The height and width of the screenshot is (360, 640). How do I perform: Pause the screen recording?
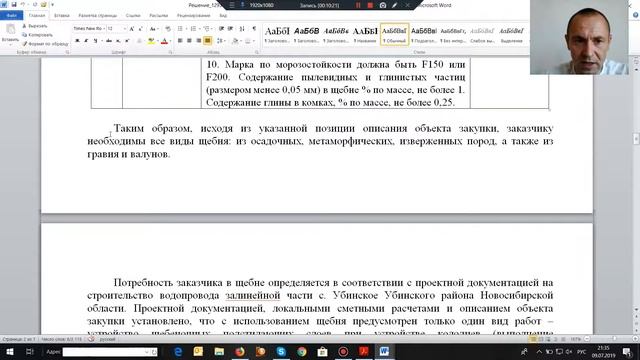click(x=358, y=5)
